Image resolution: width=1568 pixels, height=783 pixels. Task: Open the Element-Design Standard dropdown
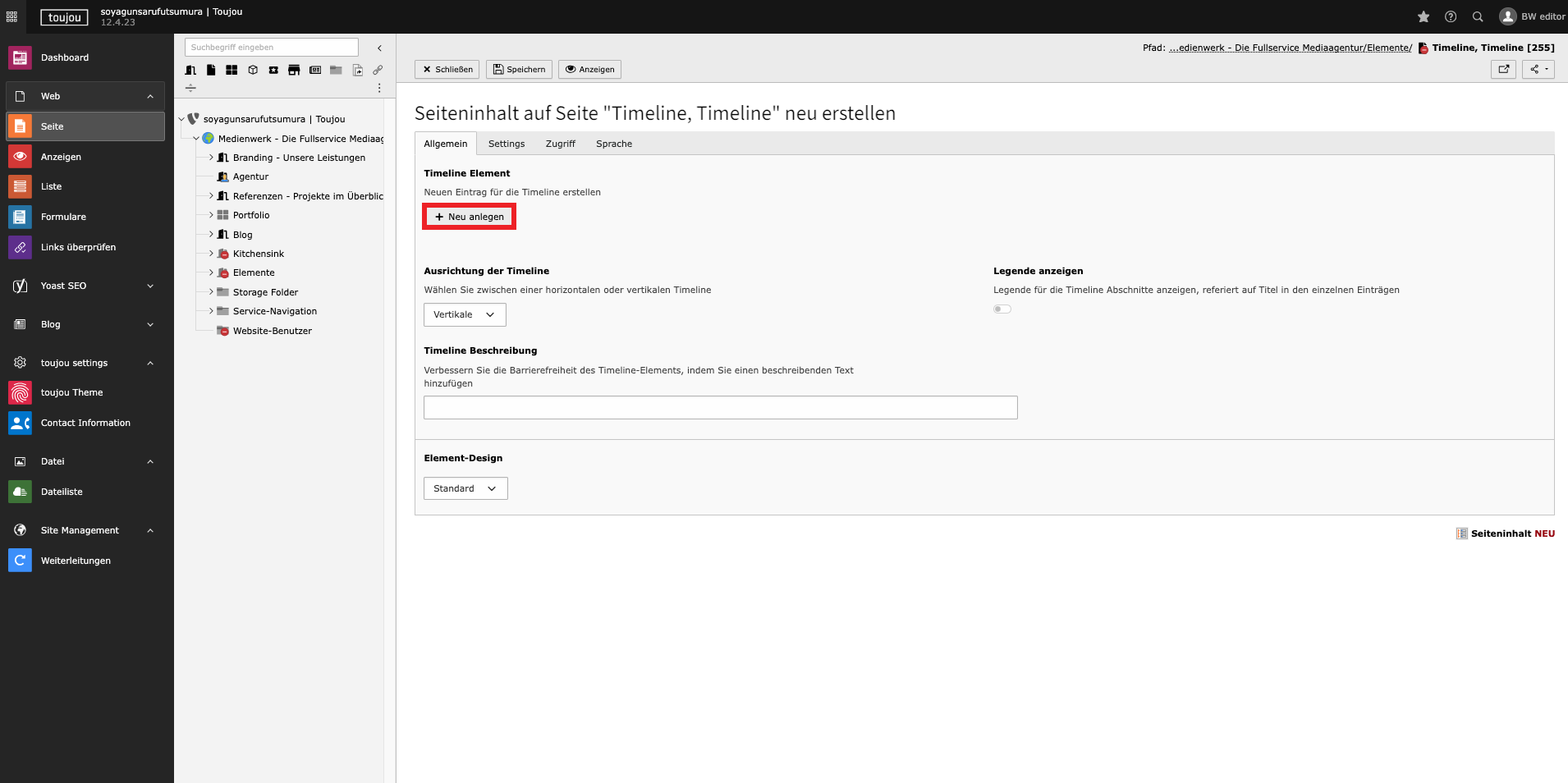pos(465,488)
